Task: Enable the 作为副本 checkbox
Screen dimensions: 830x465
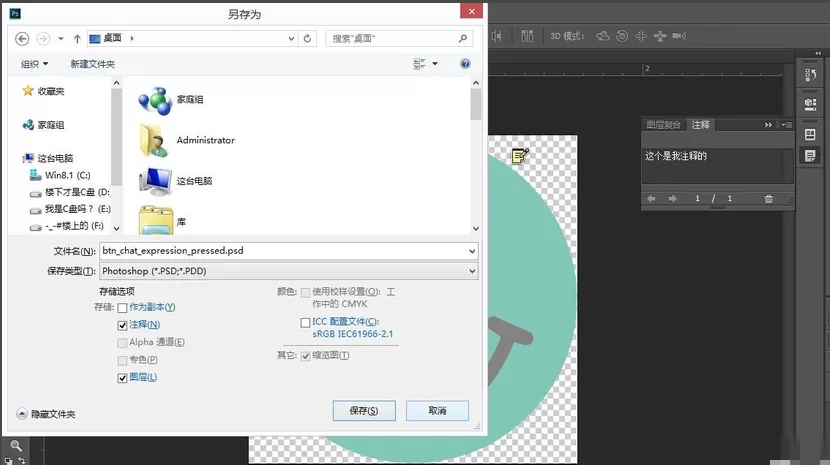Action: (x=122, y=308)
